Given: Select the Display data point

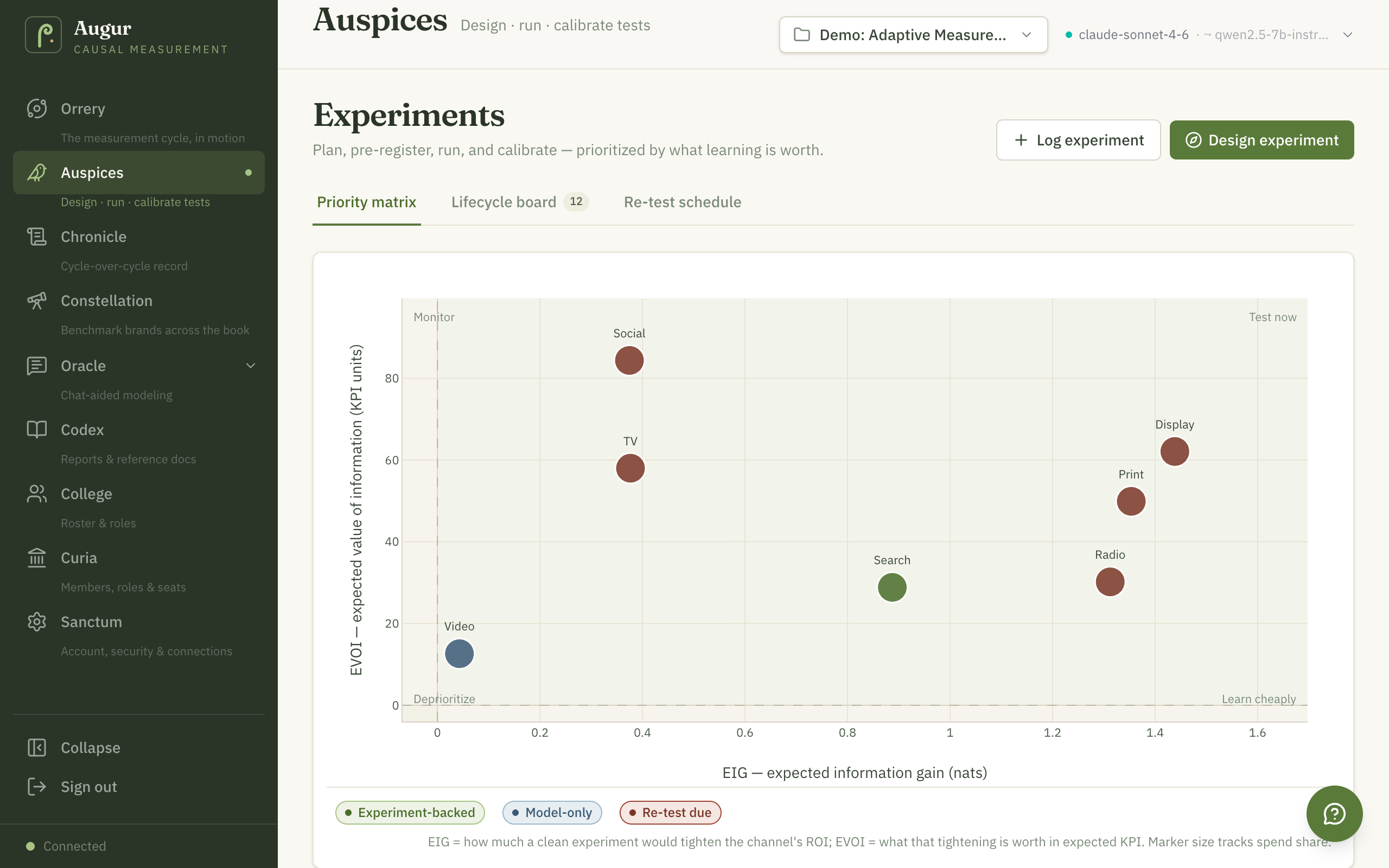Looking at the screenshot, I should point(1174,452).
